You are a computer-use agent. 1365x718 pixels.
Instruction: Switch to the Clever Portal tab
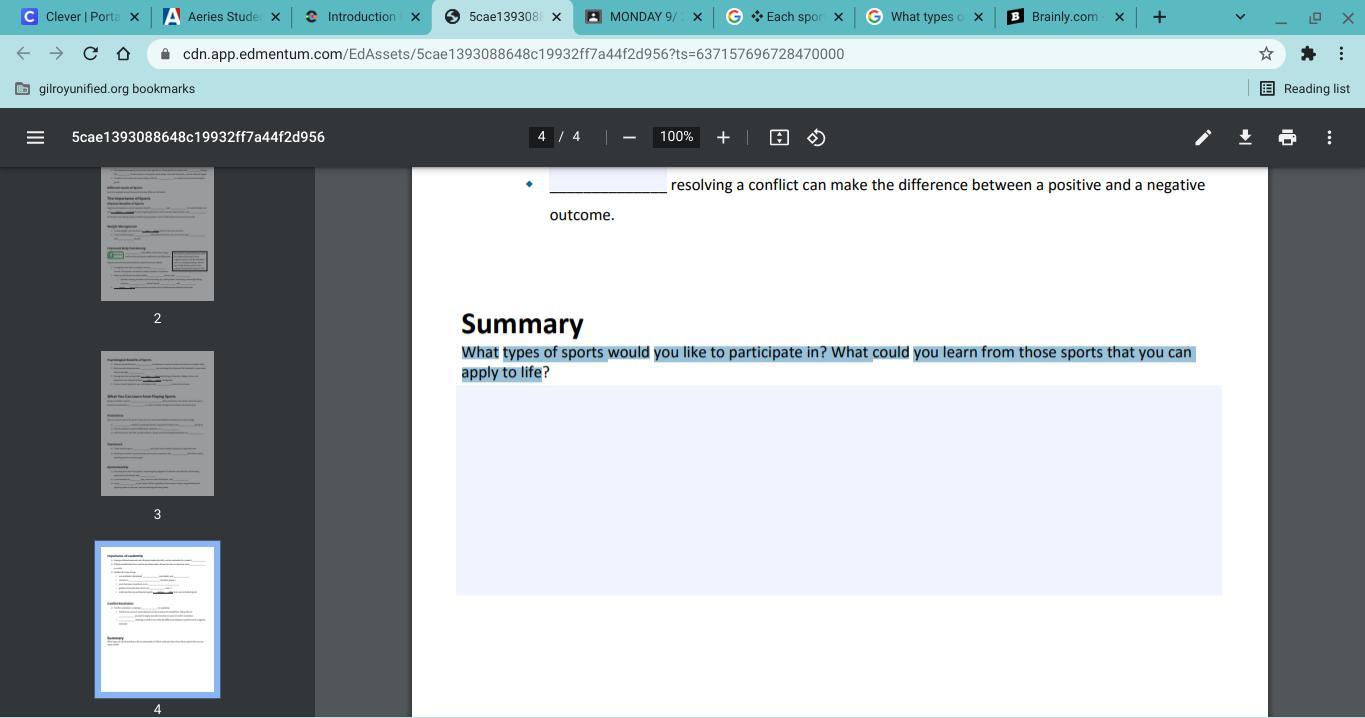81,17
